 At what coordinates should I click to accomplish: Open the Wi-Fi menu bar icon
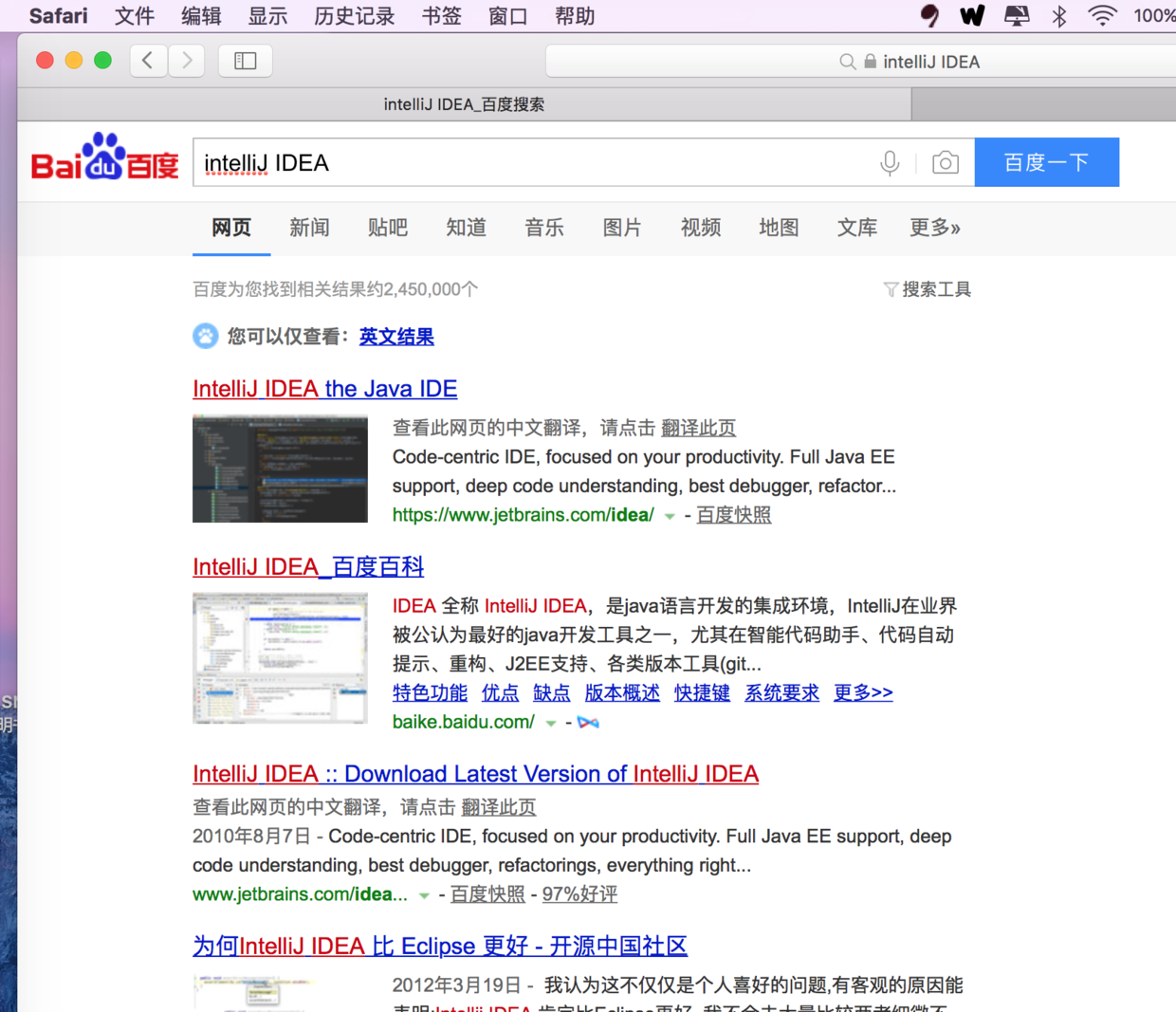coord(1102,16)
